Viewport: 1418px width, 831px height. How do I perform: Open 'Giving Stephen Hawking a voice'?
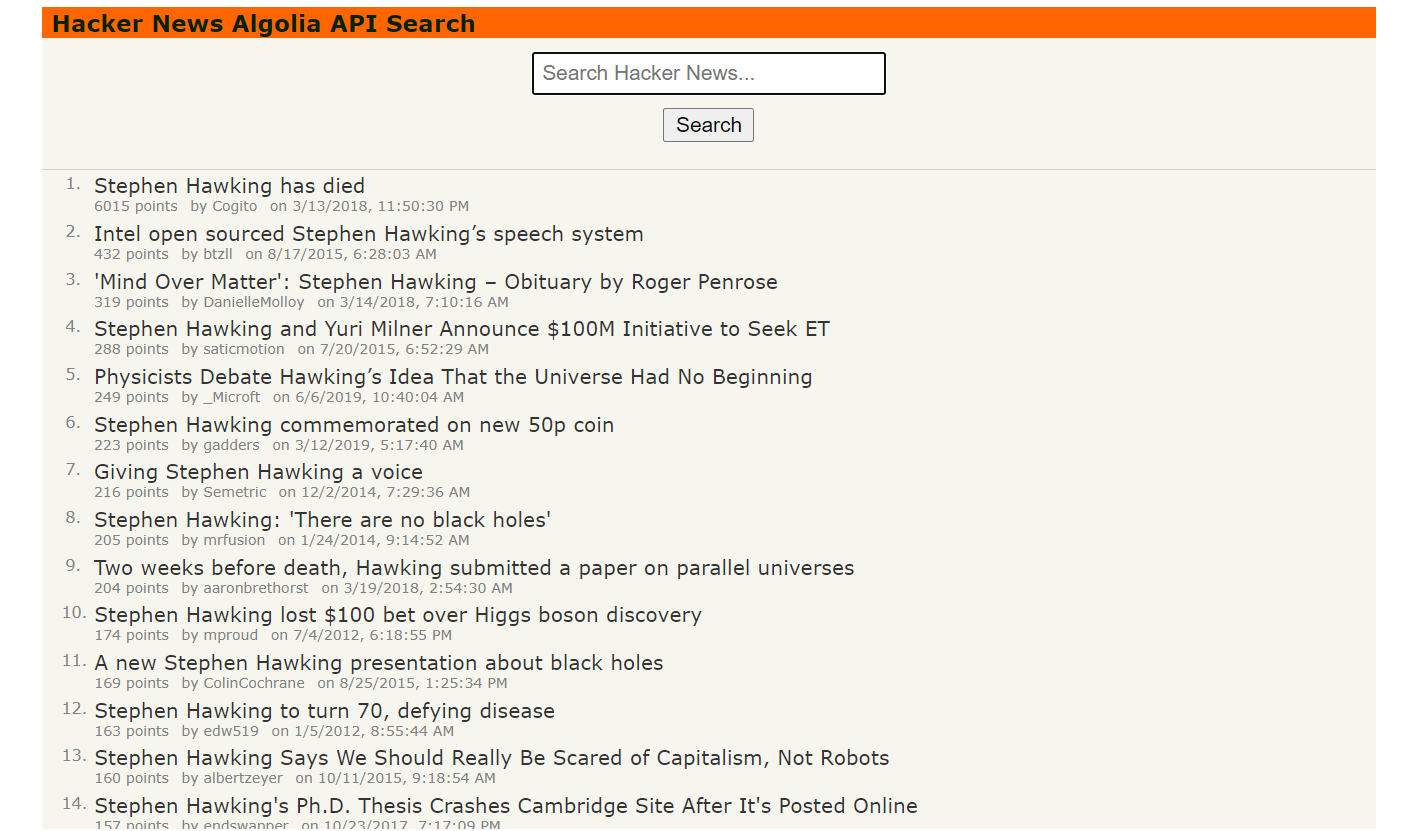pos(258,472)
